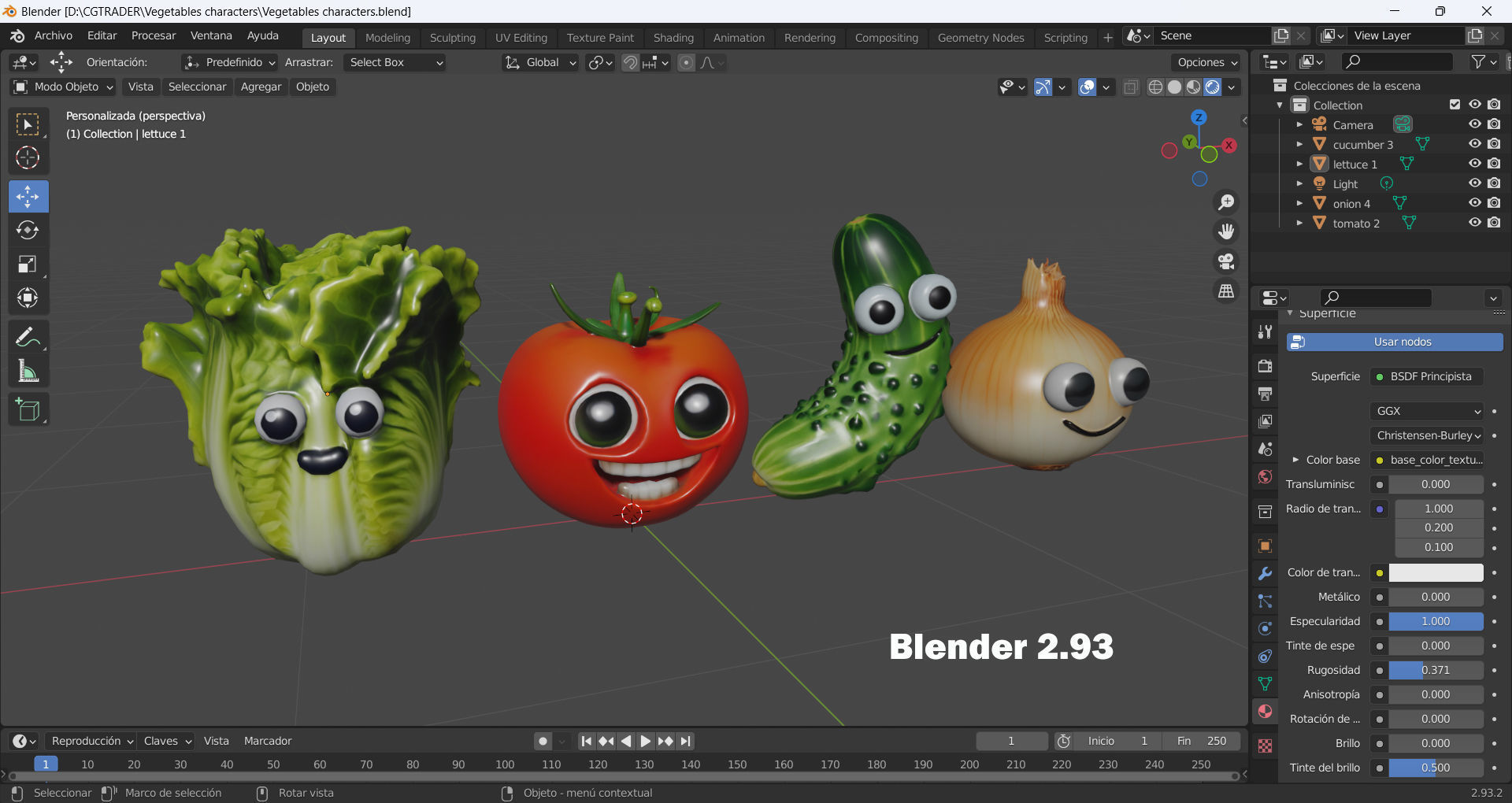Select the Select Box tool icon

point(28,124)
